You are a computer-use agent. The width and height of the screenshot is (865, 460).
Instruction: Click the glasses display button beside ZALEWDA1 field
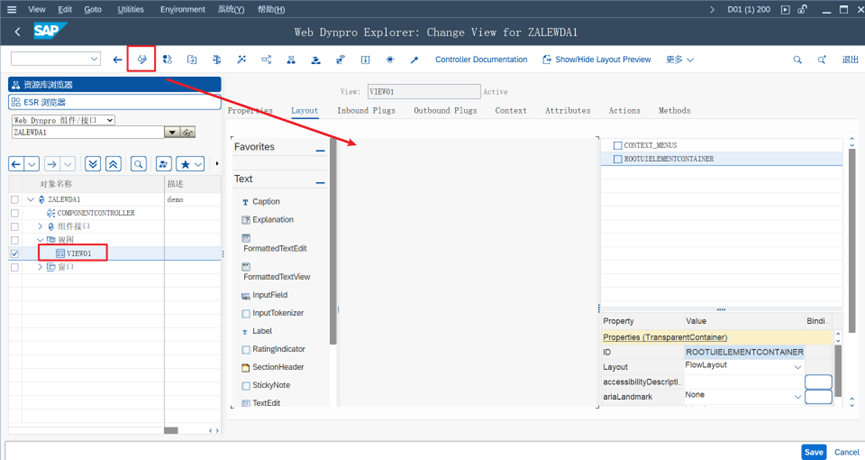[188, 132]
